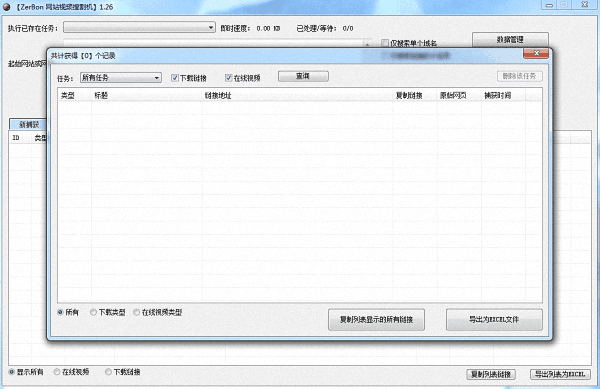
Task: Minimize the ZerBon main window
Action: pyautogui.click(x=549, y=5)
